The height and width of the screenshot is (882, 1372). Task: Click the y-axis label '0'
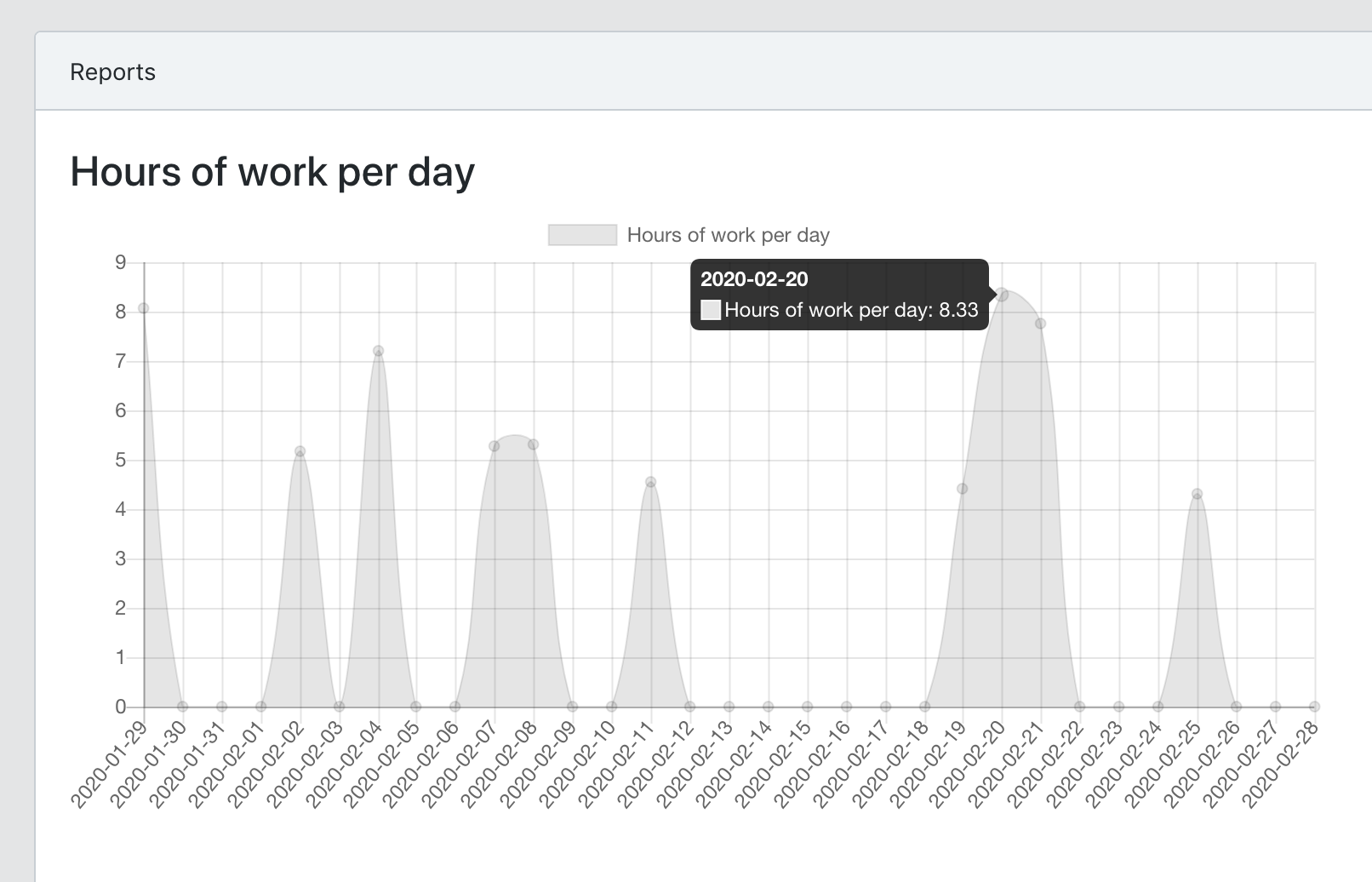coord(122,706)
